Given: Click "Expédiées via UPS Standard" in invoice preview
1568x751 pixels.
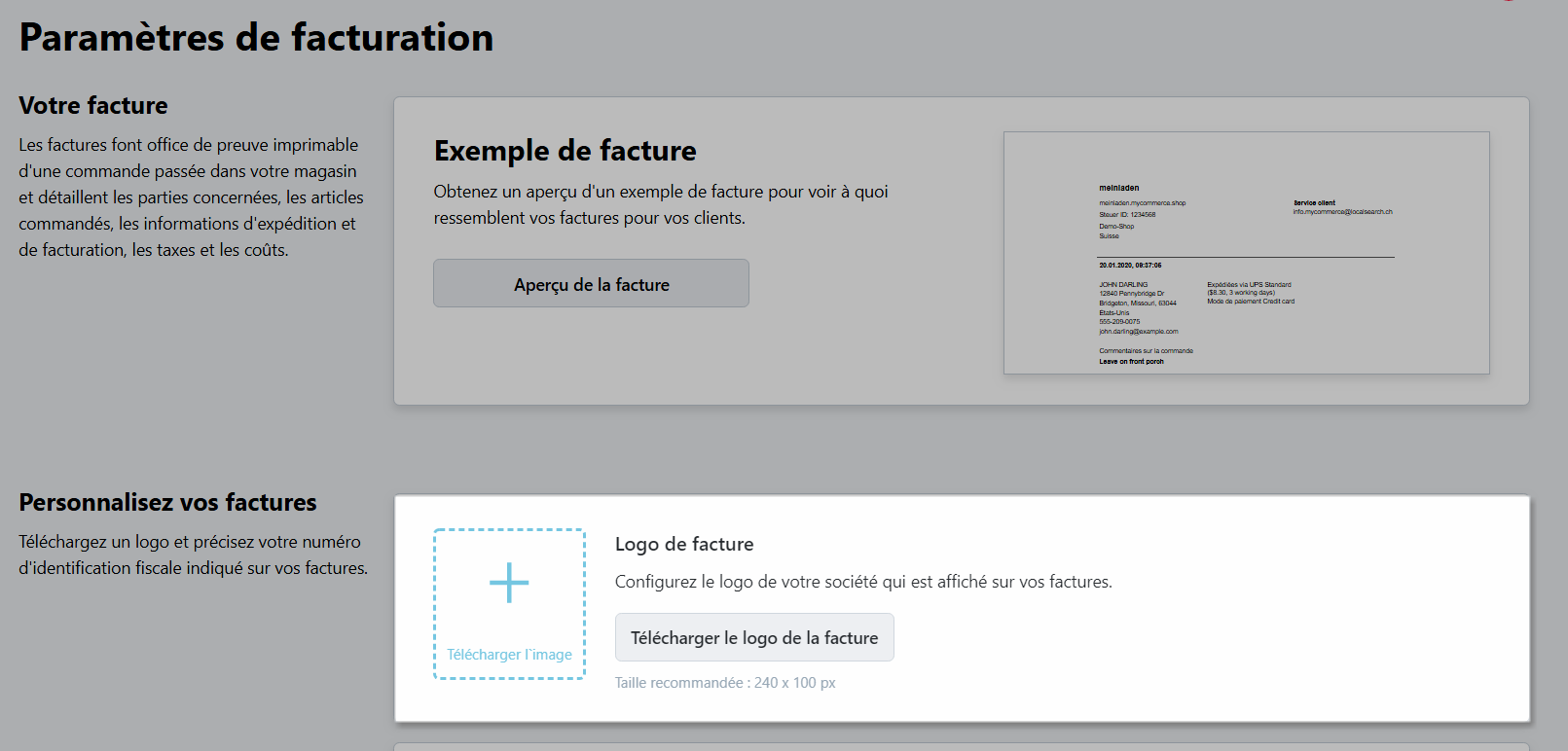Looking at the screenshot, I should coord(1249,285).
